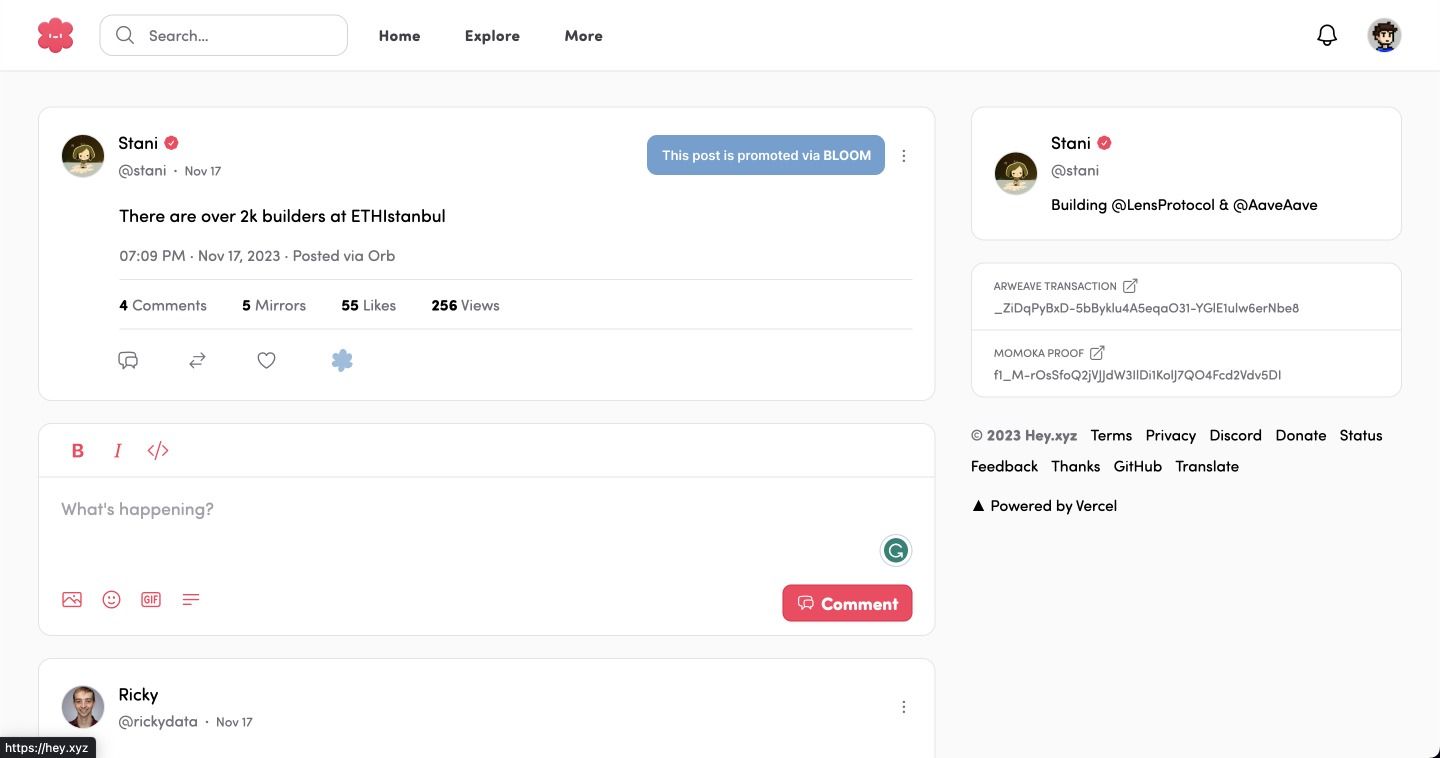Image resolution: width=1440 pixels, height=758 pixels.
Task: Click the search magnifier icon
Action: [x=125, y=35]
